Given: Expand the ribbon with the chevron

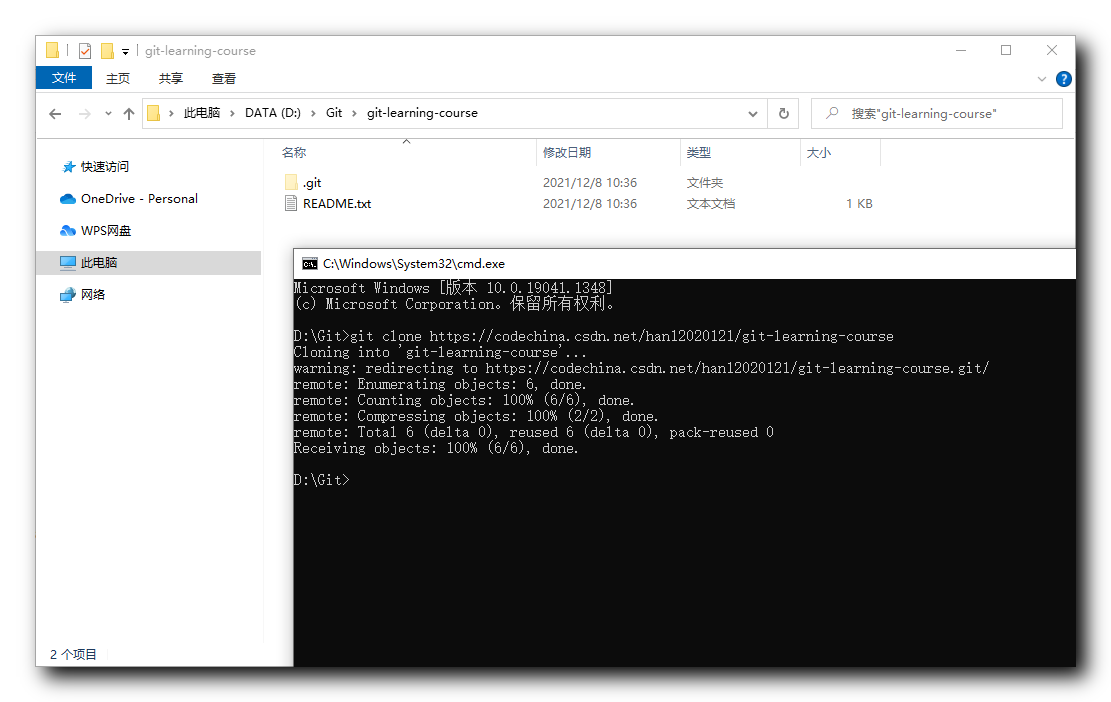Looking at the screenshot, I should 1042,79.
